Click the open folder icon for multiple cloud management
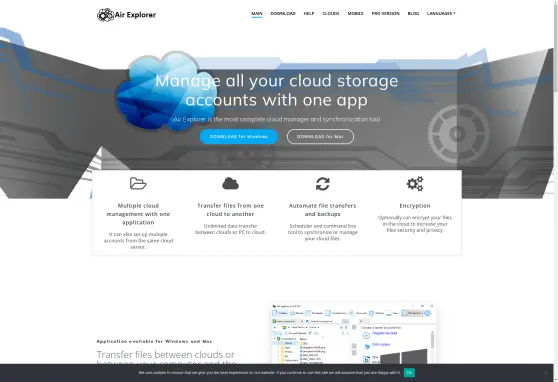This screenshot has width=558, height=382. click(138, 183)
